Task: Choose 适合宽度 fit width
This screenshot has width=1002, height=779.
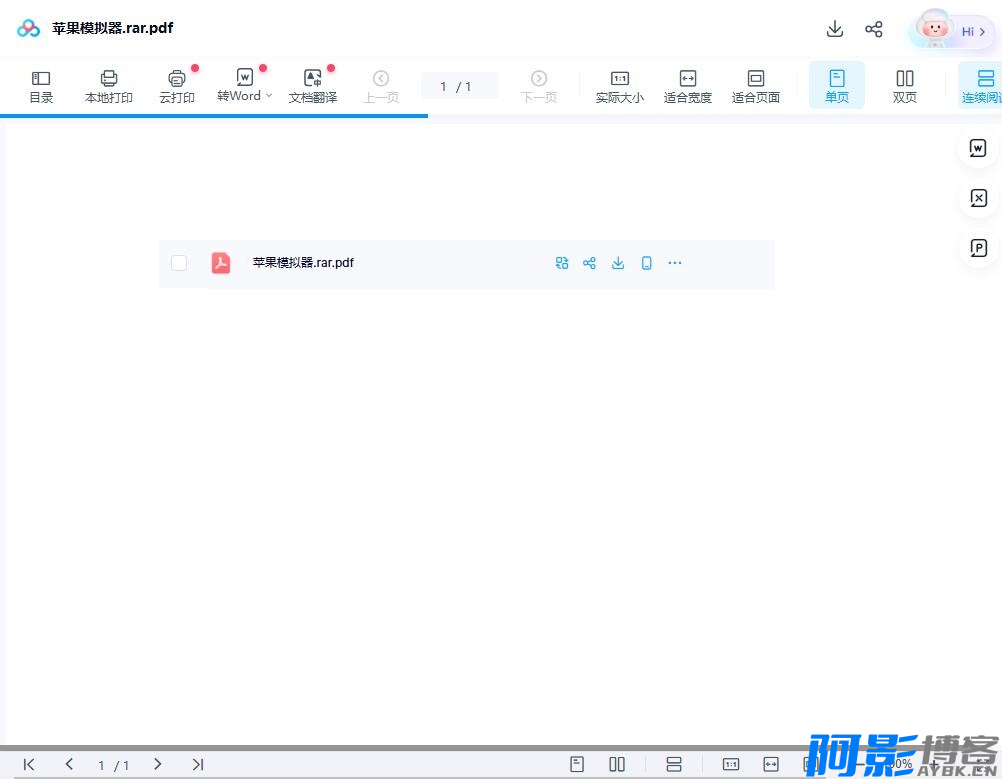Action: (688, 86)
